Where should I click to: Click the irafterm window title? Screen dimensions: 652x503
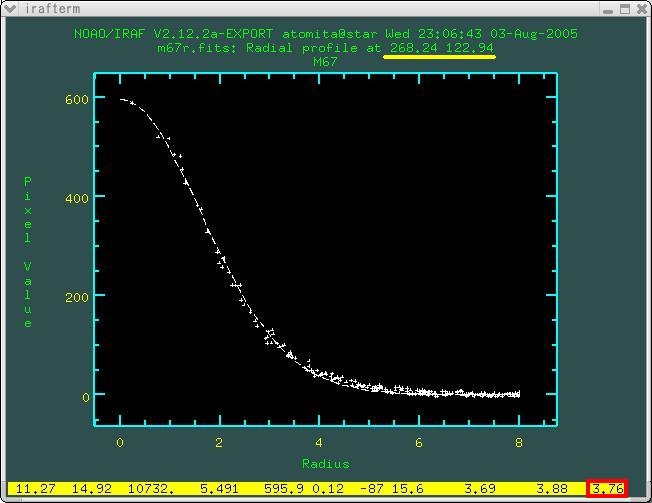click(52, 8)
